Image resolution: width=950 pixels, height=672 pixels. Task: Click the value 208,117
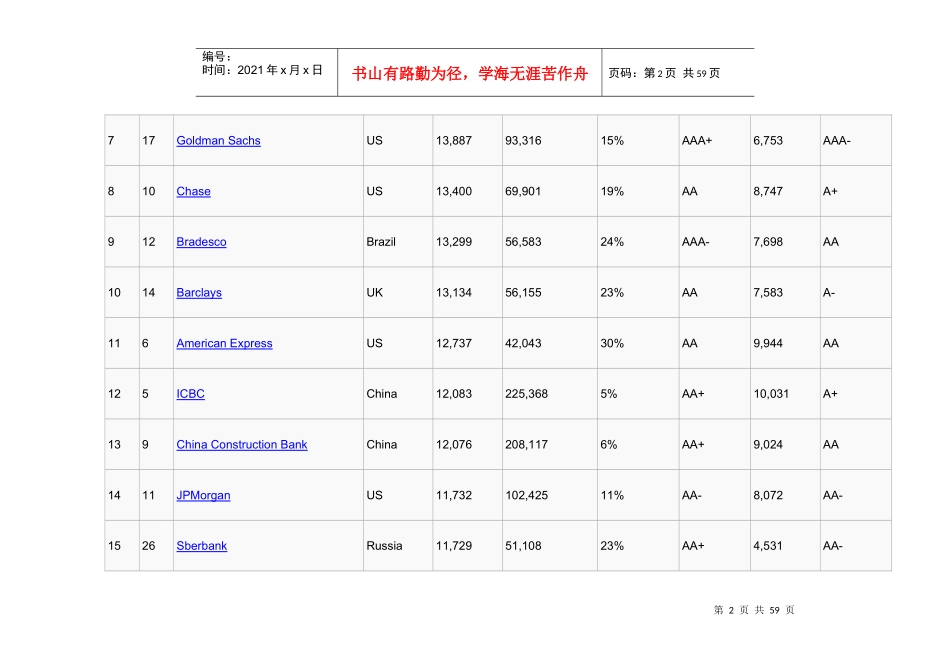coord(526,445)
